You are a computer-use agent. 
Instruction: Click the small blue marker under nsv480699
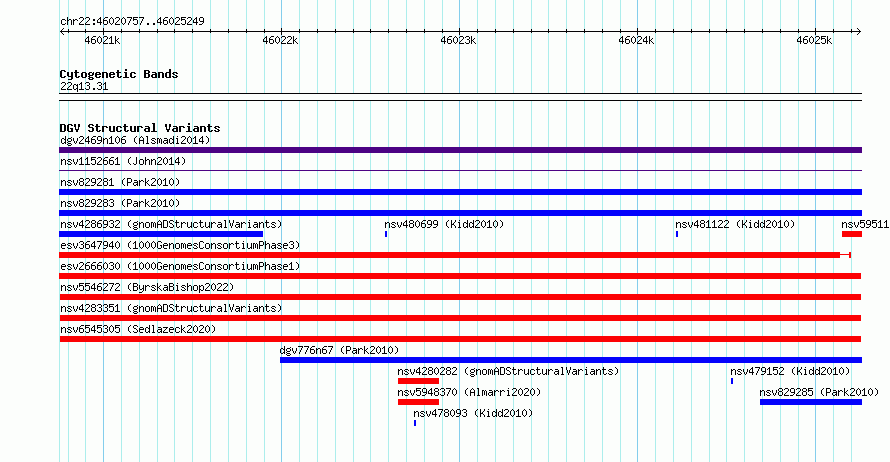[x=386, y=234]
